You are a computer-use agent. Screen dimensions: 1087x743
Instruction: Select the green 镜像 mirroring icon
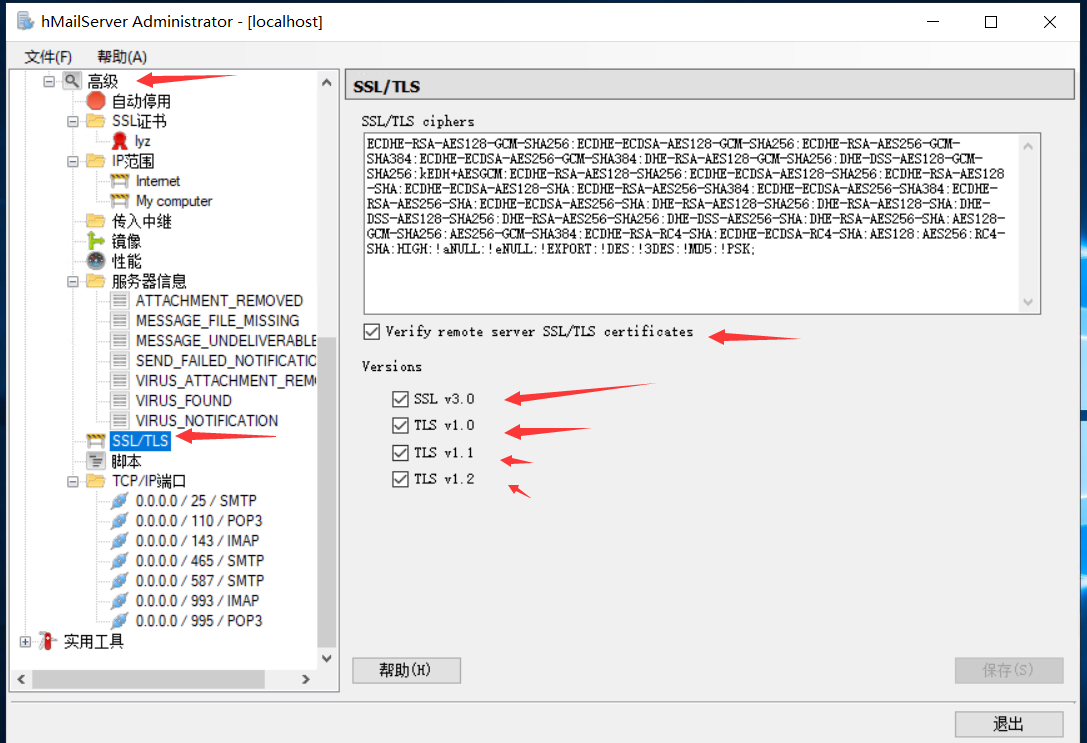94,240
